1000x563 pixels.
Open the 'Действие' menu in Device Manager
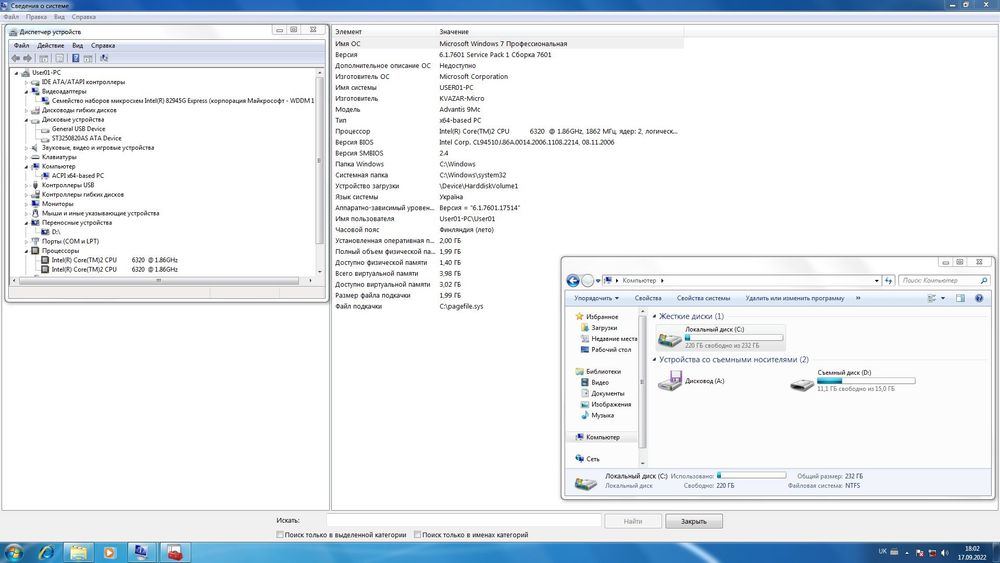[x=50, y=45]
